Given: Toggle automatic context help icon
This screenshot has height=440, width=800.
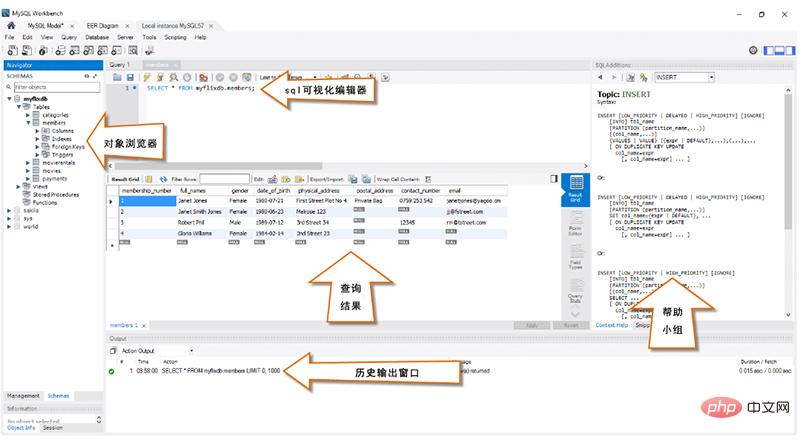Looking at the screenshot, I should click(x=643, y=77).
